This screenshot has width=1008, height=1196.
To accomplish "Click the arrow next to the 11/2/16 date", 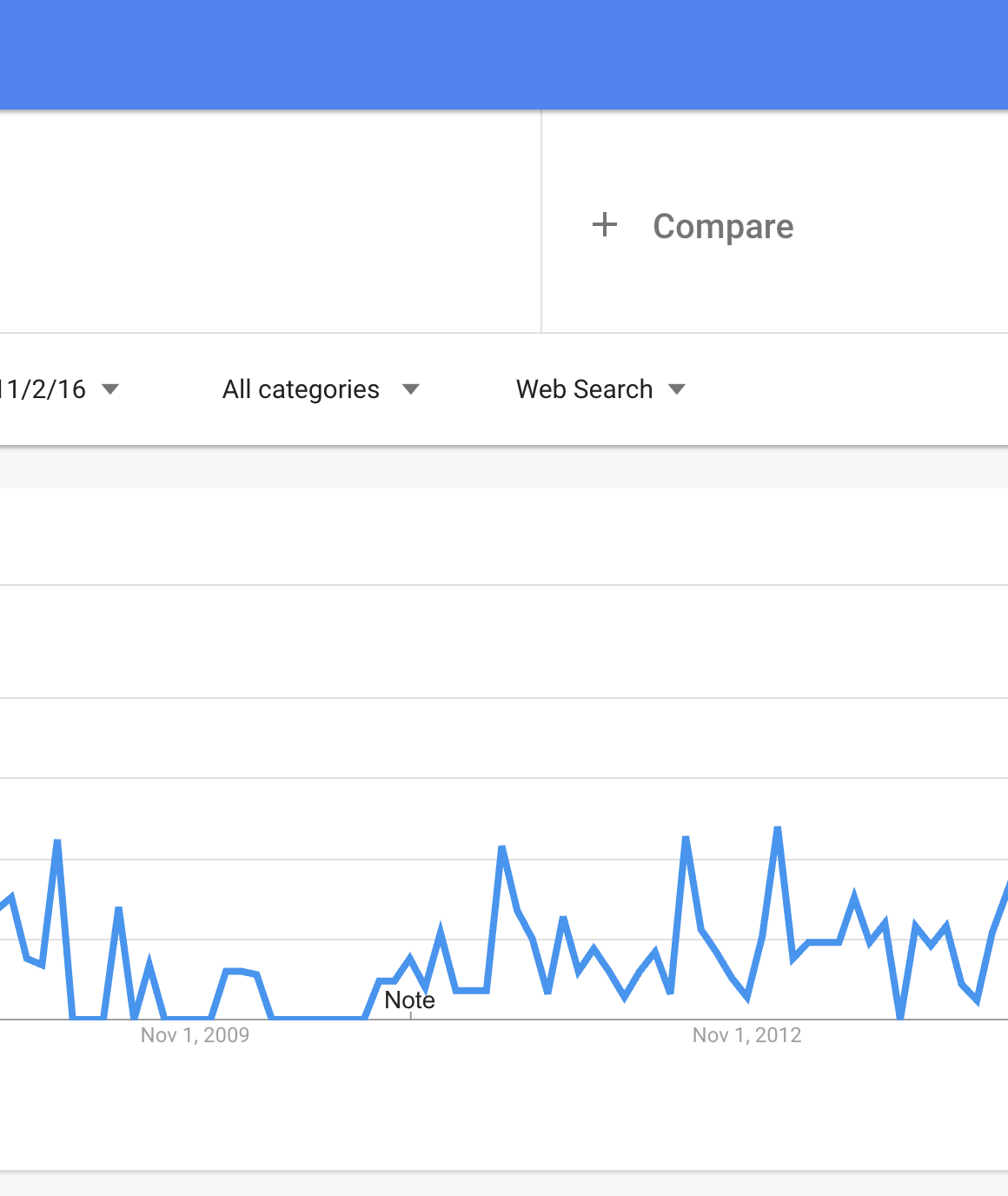I will coord(110,389).
